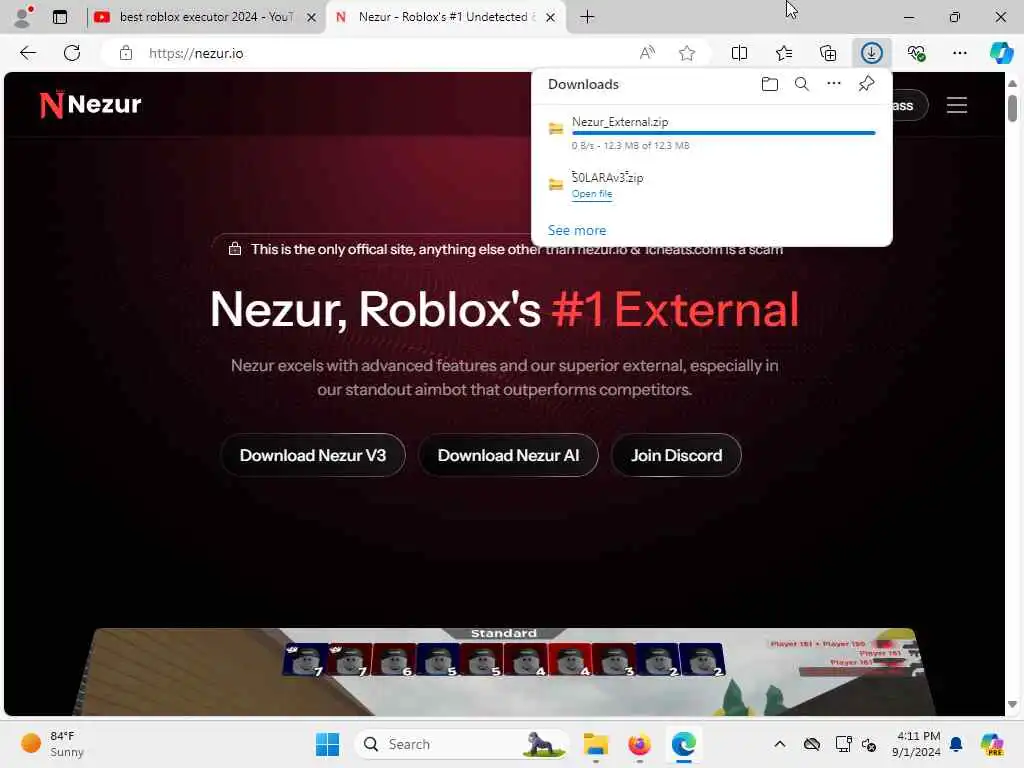Open Read aloud in address bar
1024x768 pixels.
647,53
